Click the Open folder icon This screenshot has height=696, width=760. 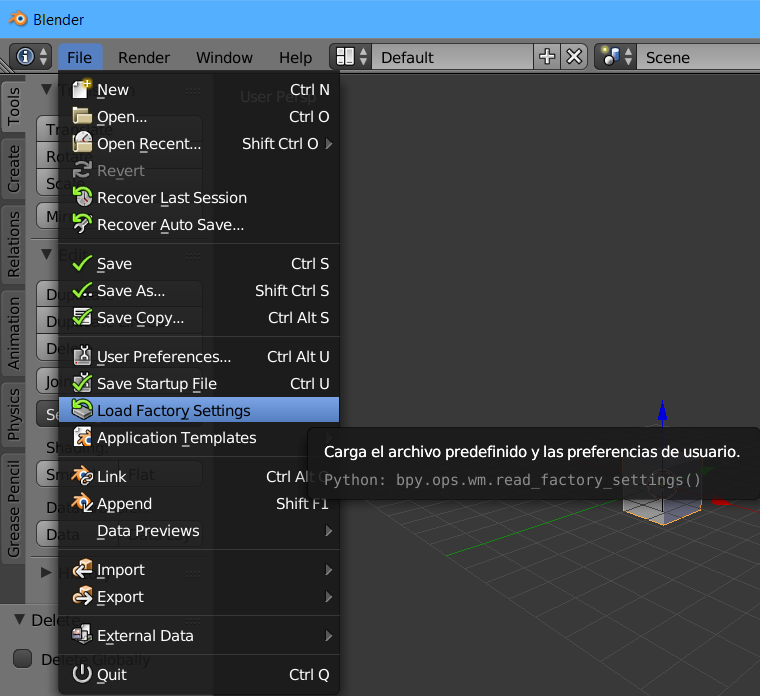(82, 116)
